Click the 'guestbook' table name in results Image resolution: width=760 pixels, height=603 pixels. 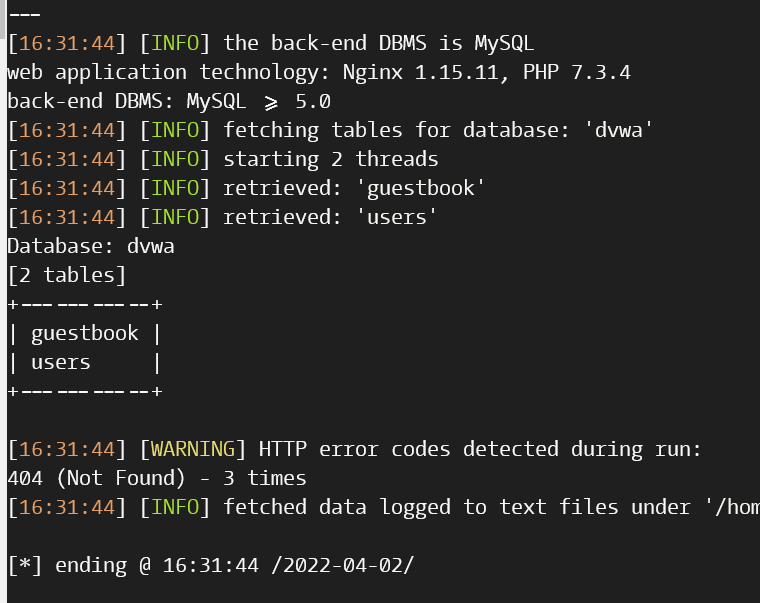(85, 334)
